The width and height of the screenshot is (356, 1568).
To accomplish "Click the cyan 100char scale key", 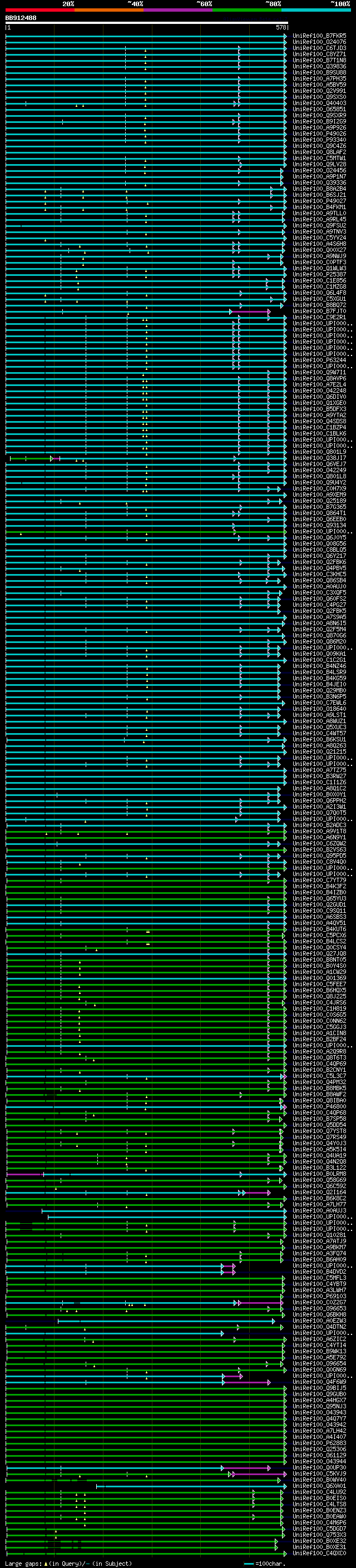I will (x=248, y=1564).
